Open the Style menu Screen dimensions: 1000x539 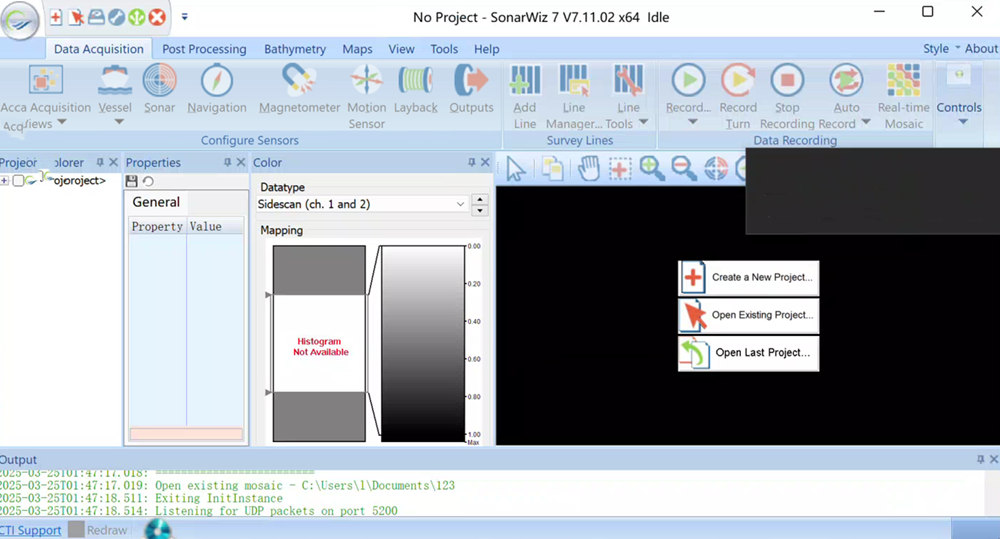coord(941,48)
